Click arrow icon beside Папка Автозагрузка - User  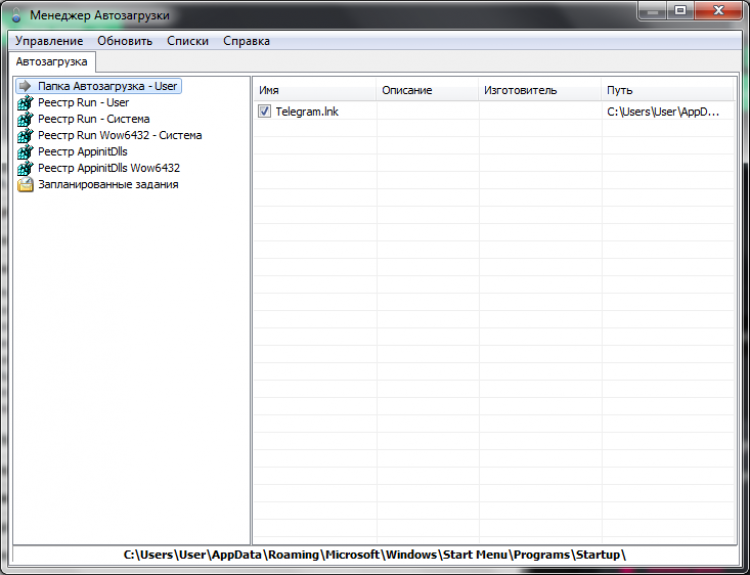[x=25, y=86]
